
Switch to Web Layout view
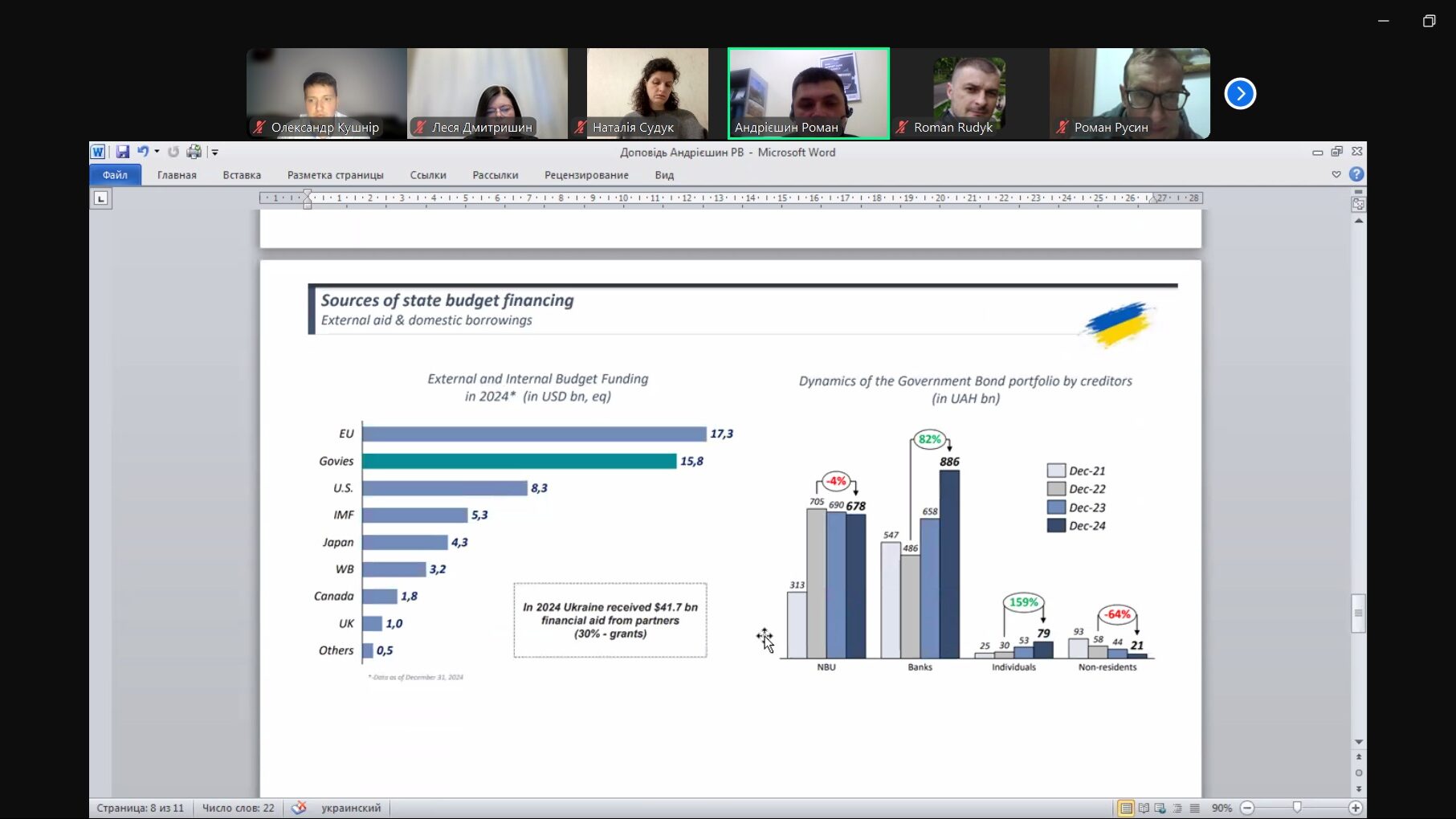point(1160,808)
